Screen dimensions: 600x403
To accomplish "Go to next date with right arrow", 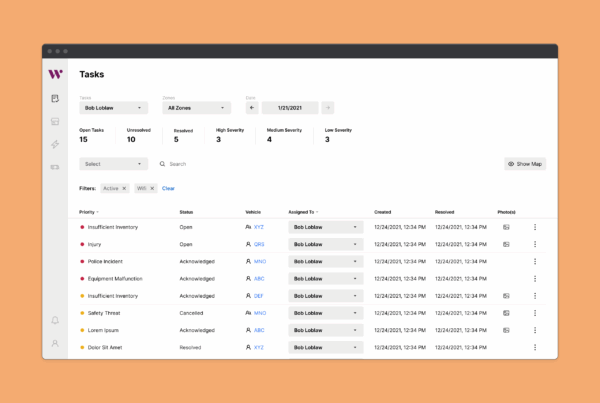I will (328, 108).
